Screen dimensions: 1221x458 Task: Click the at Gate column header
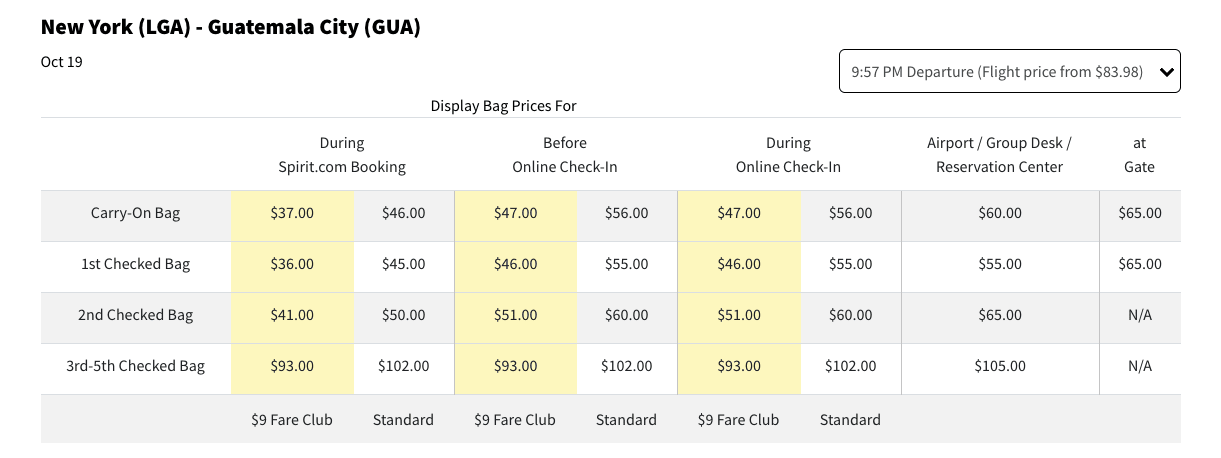[1139, 155]
